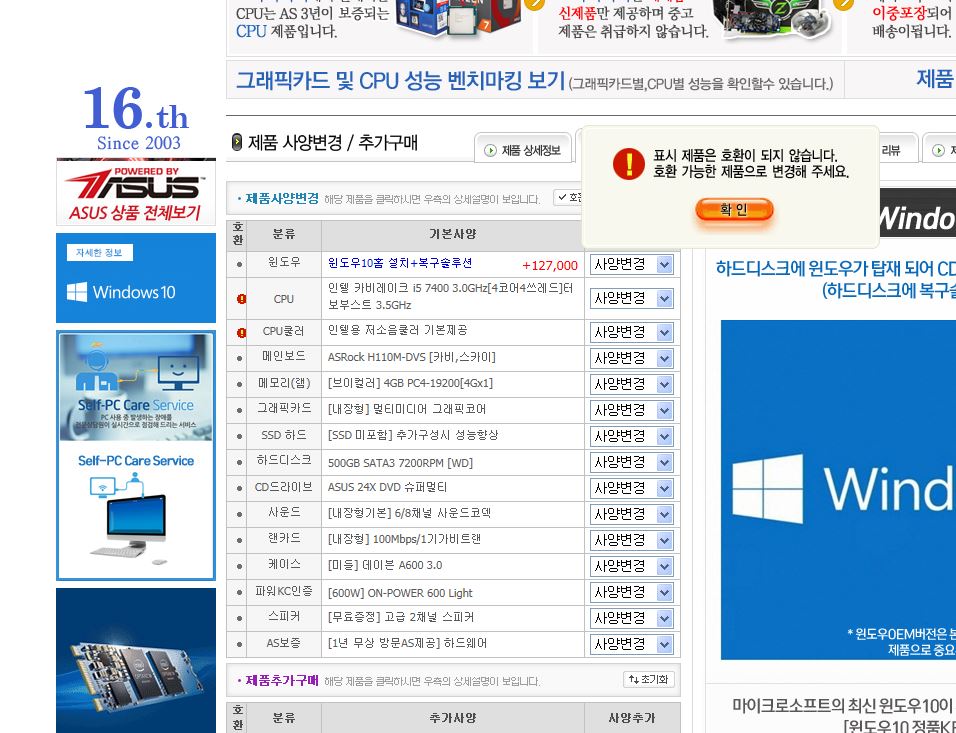Click the red warning icon in the CPU쿨러 row
The image size is (956, 733).
coord(241,332)
